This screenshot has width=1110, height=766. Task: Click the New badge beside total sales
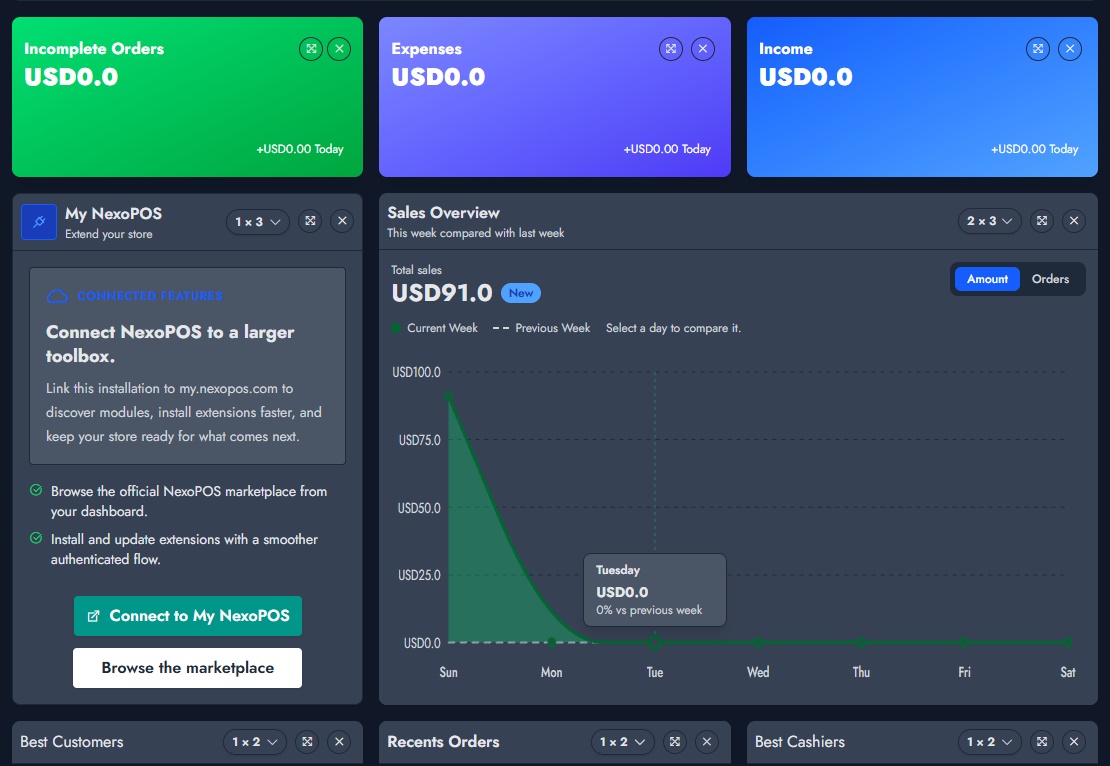pos(521,293)
